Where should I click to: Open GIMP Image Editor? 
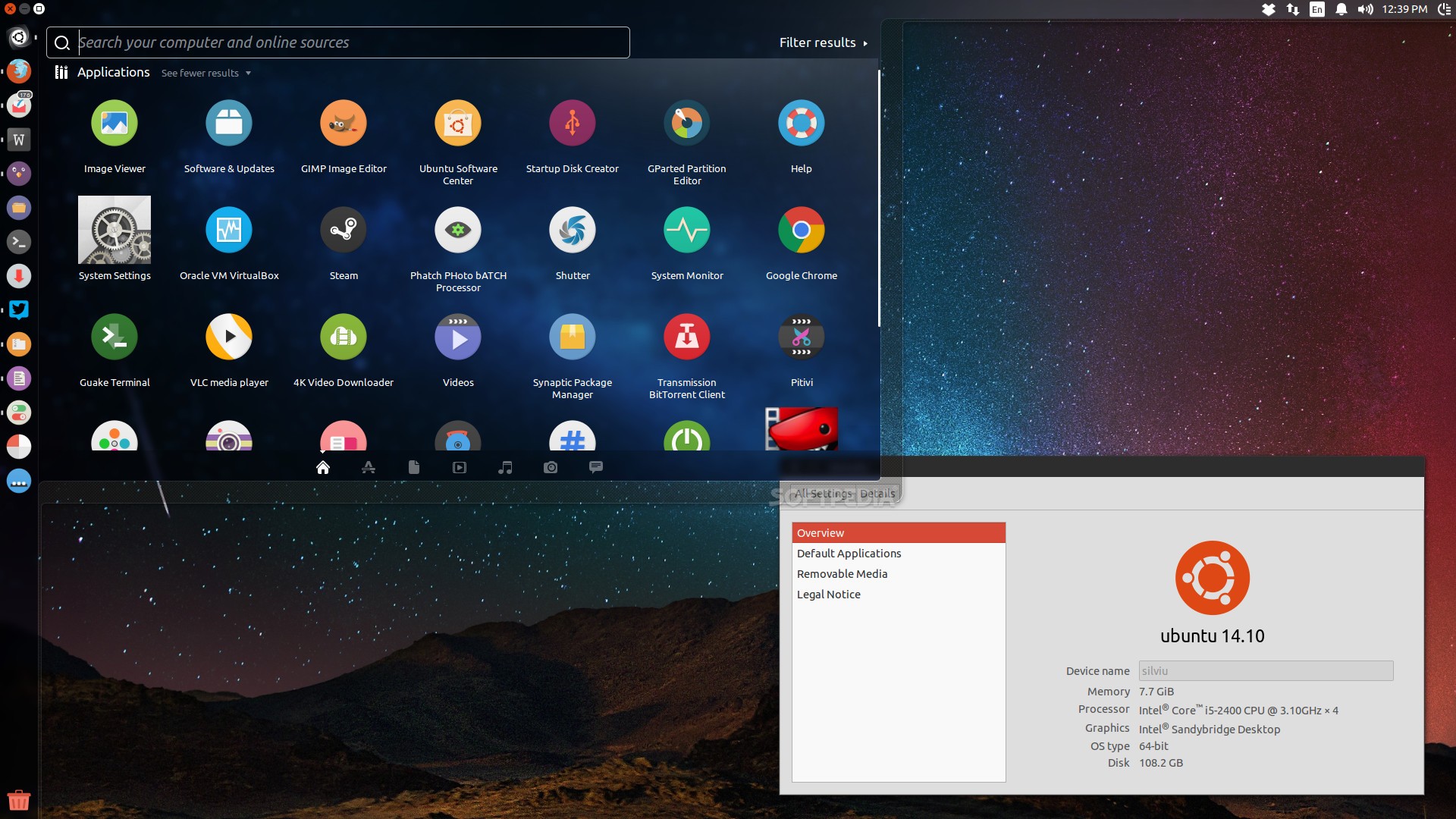coord(344,123)
